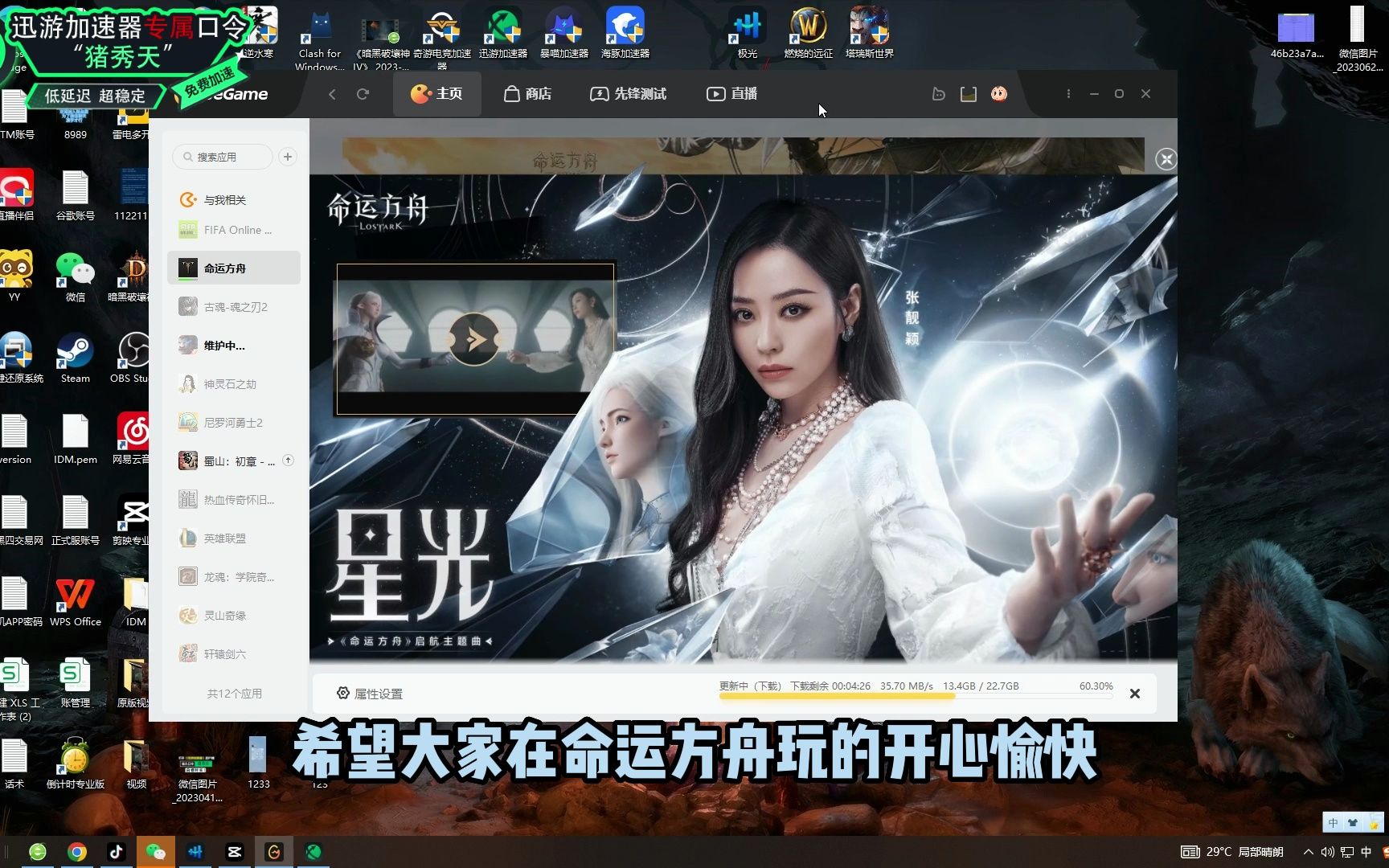The image size is (1389, 868).
Task: Open 暴喵加速器 desktop shortcut
Action: tap(564, 33)
